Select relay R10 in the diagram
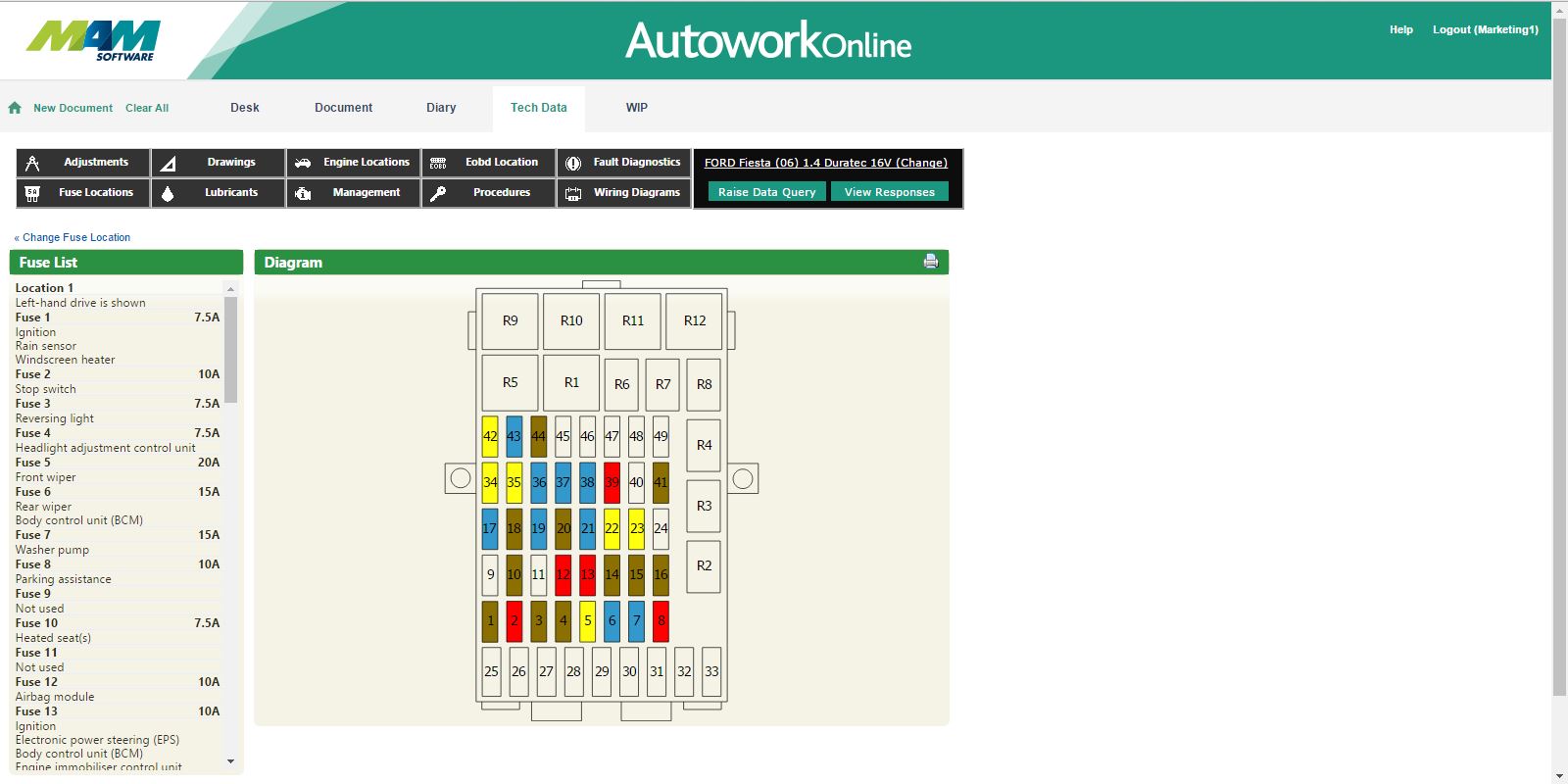Image resolution: width=1568 pixels, height=784 pixels. point(571,320)
